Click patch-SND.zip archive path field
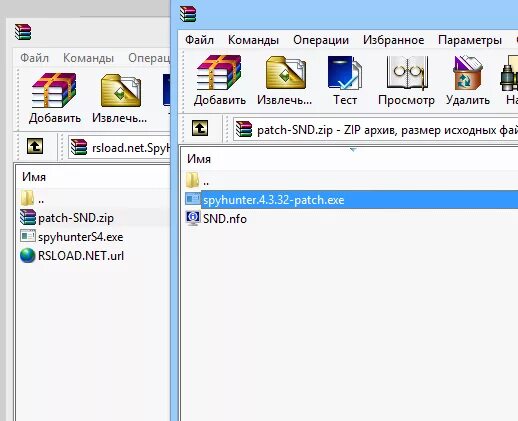 point(376,129)
